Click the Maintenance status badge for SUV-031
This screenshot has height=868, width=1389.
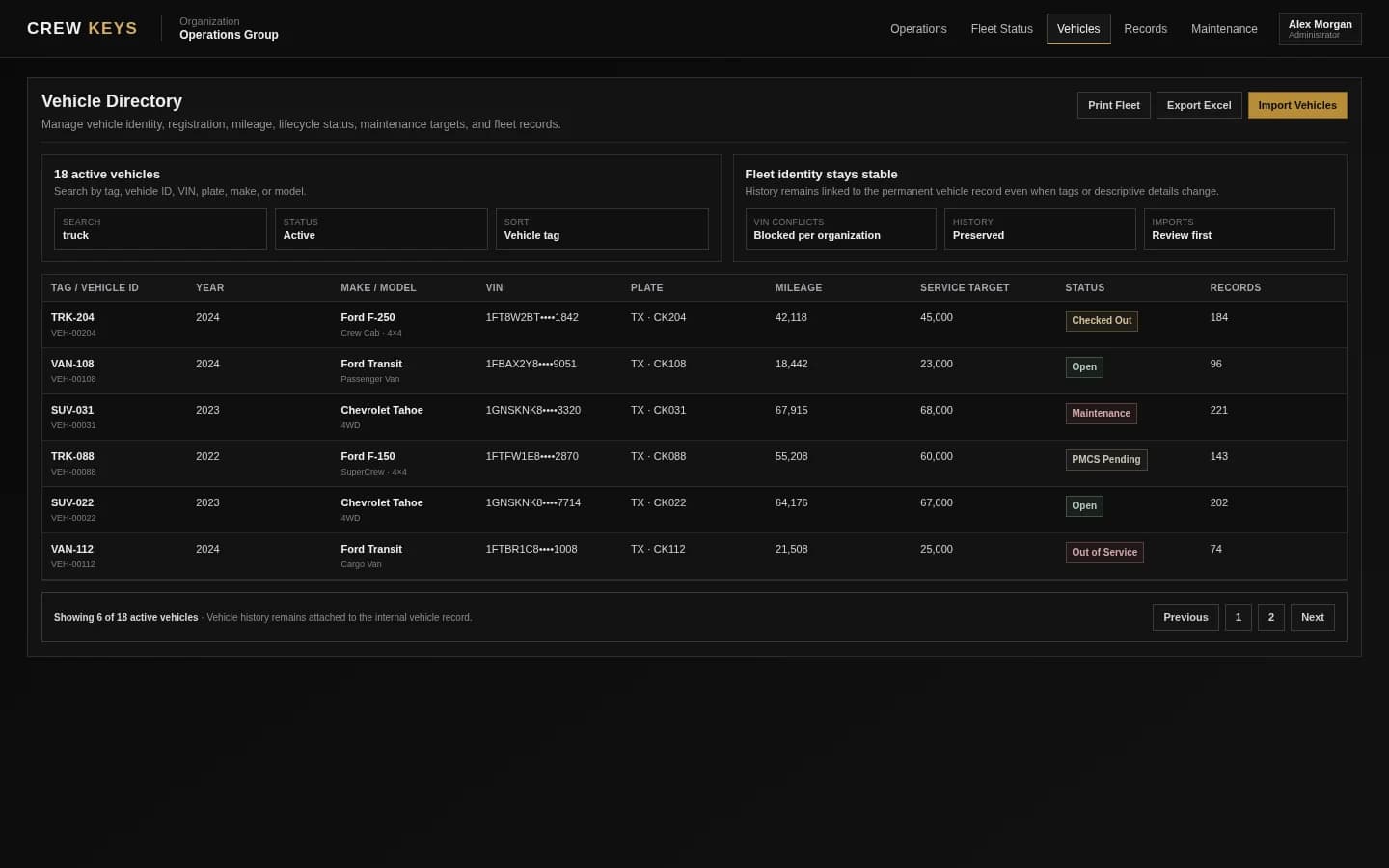click(1101, 414)
